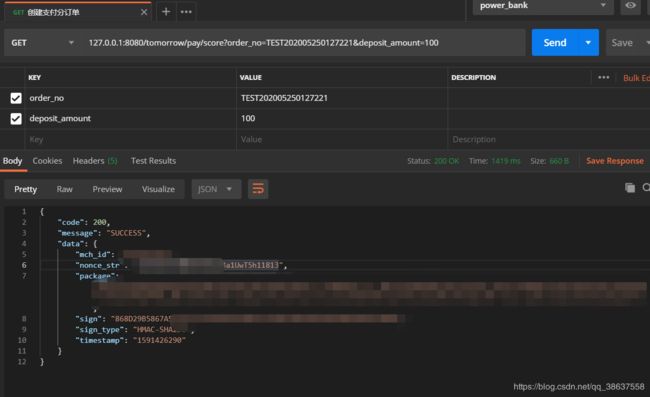
Task: Click the DESCRIPTION column header
Action: (473, 77)
